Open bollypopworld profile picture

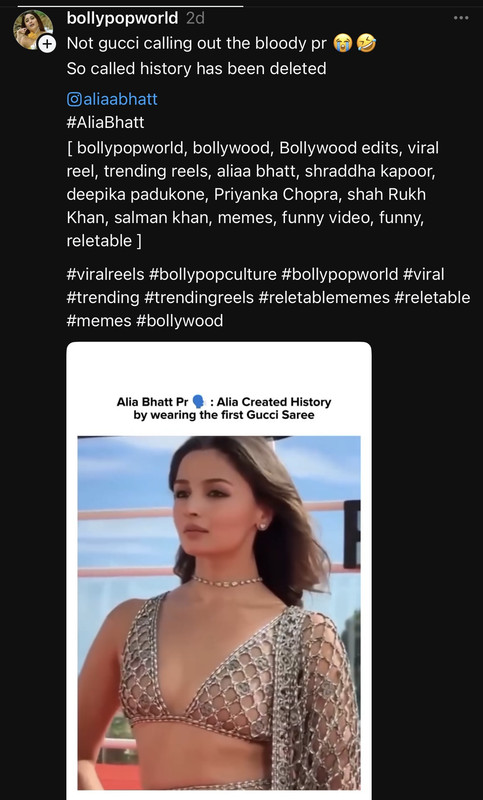pyautogui.click(x=33, y=30)
